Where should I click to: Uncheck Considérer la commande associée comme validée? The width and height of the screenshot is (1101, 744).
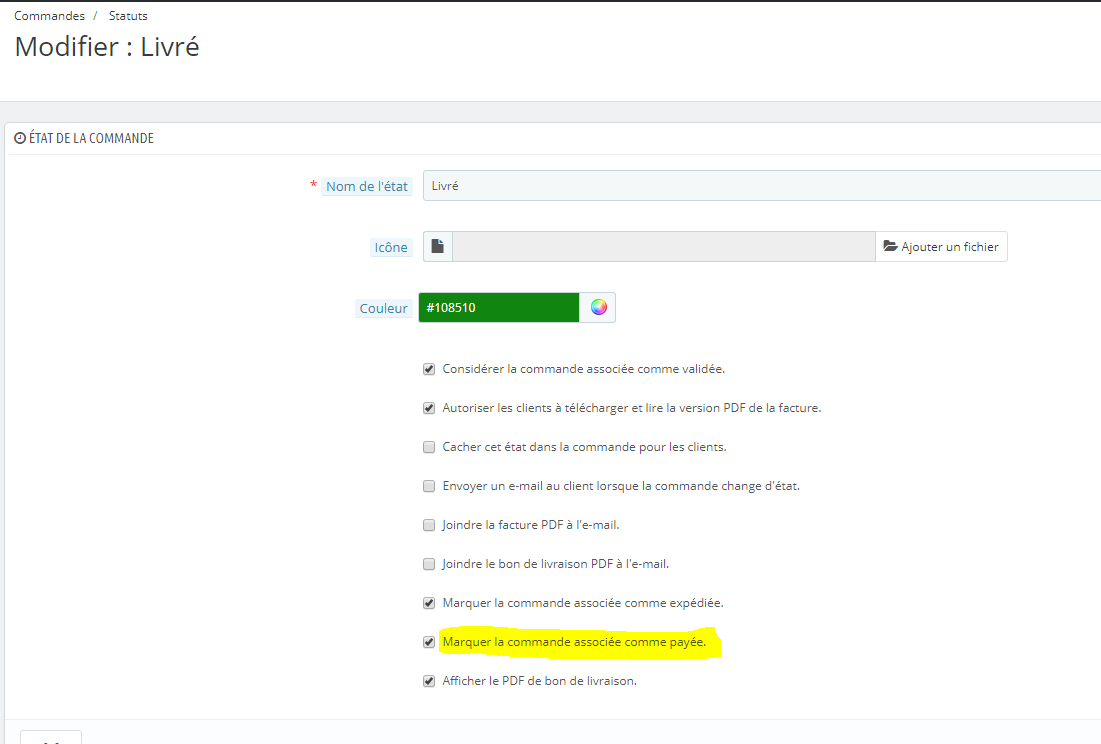(429, 369)
